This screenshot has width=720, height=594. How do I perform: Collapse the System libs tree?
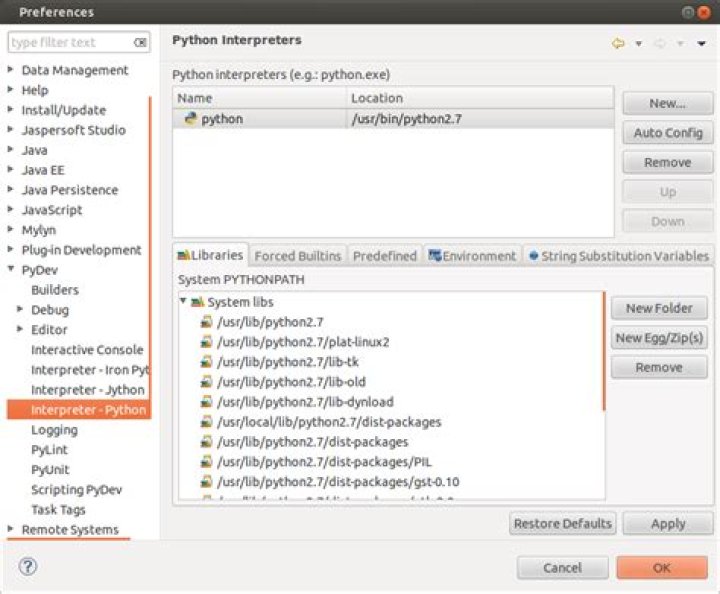click(x=183, y=301)
